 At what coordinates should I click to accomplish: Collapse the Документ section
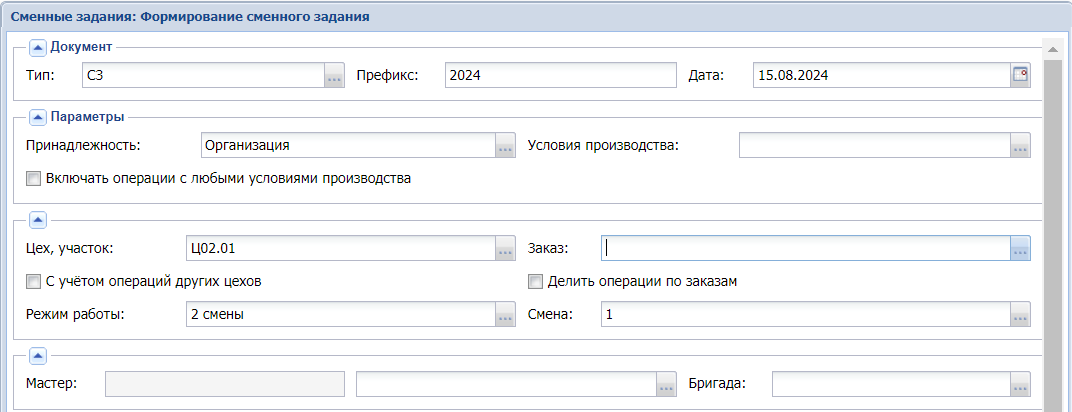click(38, 47)
